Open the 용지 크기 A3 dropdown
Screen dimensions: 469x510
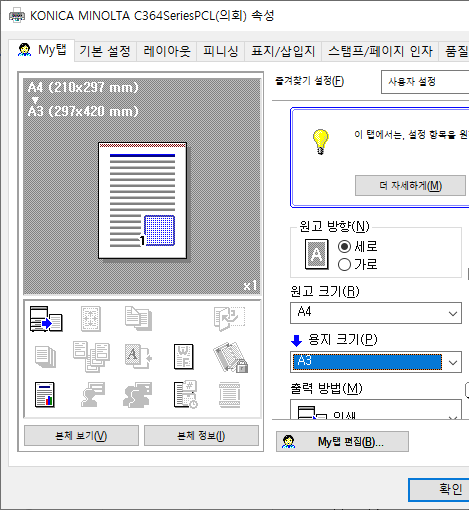click(x=376, y=362)
